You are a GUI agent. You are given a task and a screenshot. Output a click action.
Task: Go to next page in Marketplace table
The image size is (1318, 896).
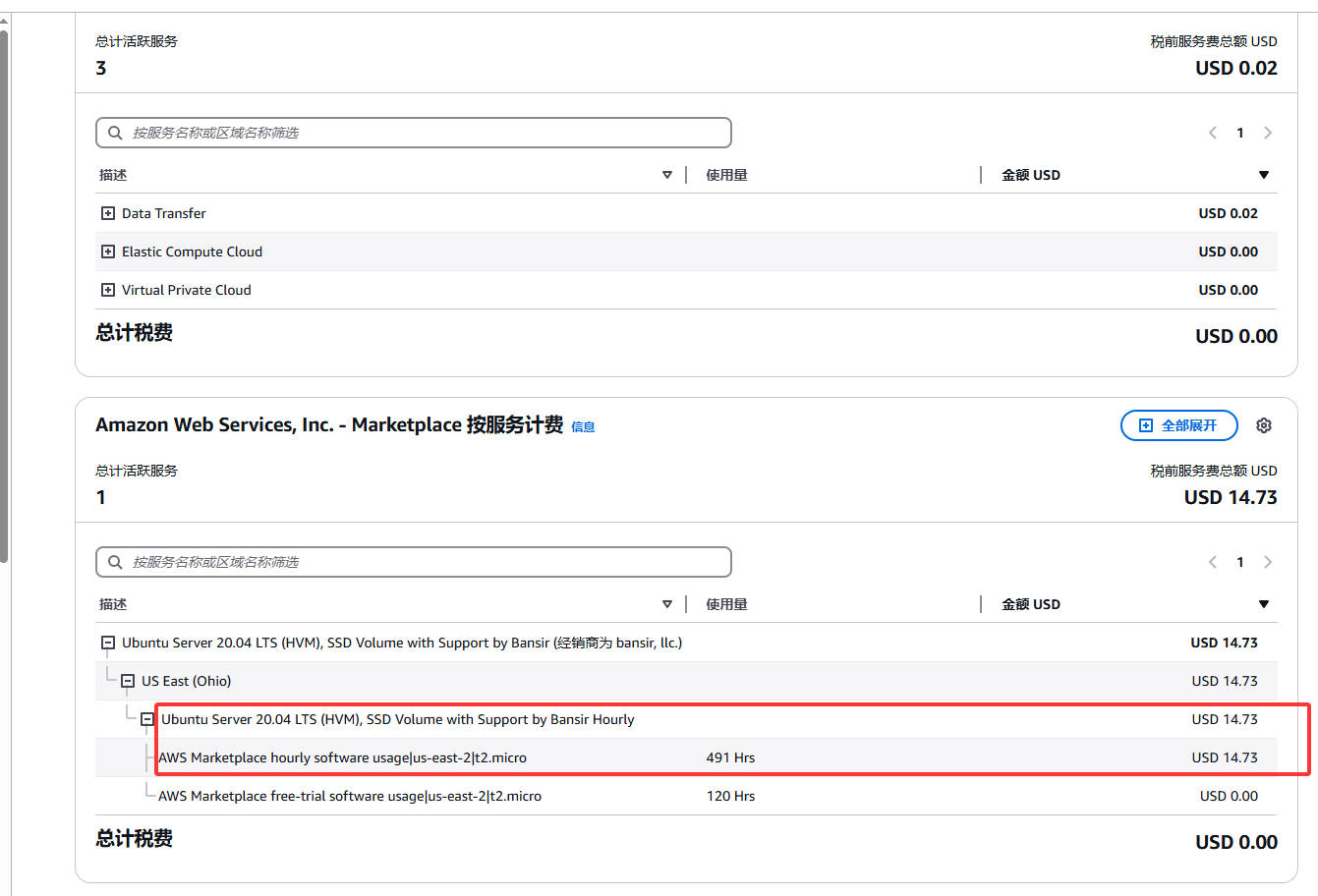[x=1268, y=562]
